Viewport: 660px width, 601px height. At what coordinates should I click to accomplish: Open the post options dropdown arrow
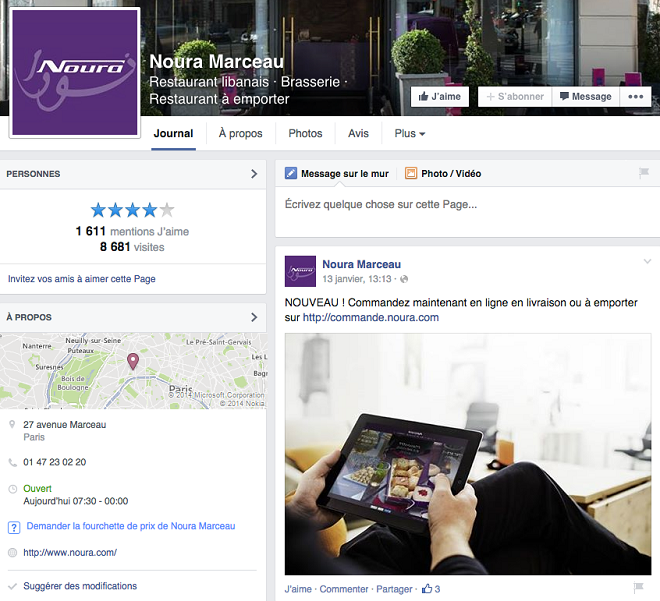pos(647,261)
